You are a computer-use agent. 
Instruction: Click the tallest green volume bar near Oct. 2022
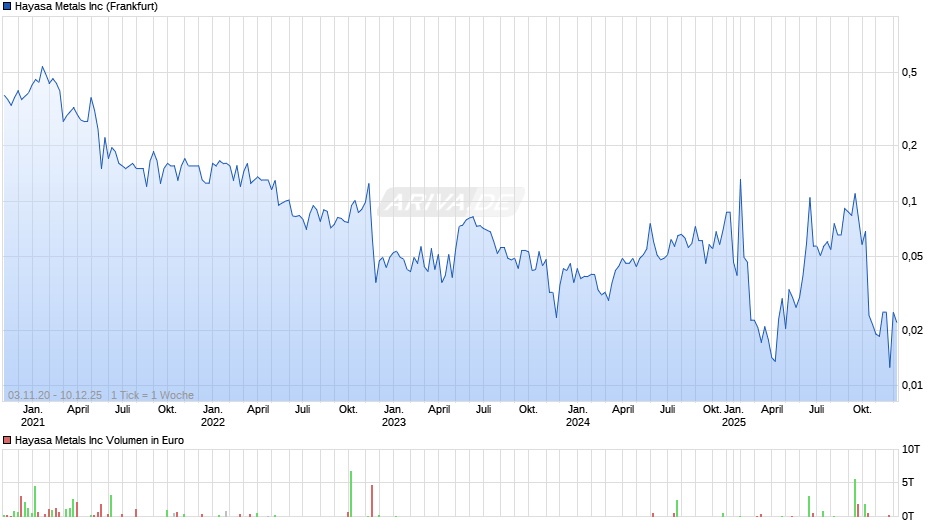tap(351, 494)
